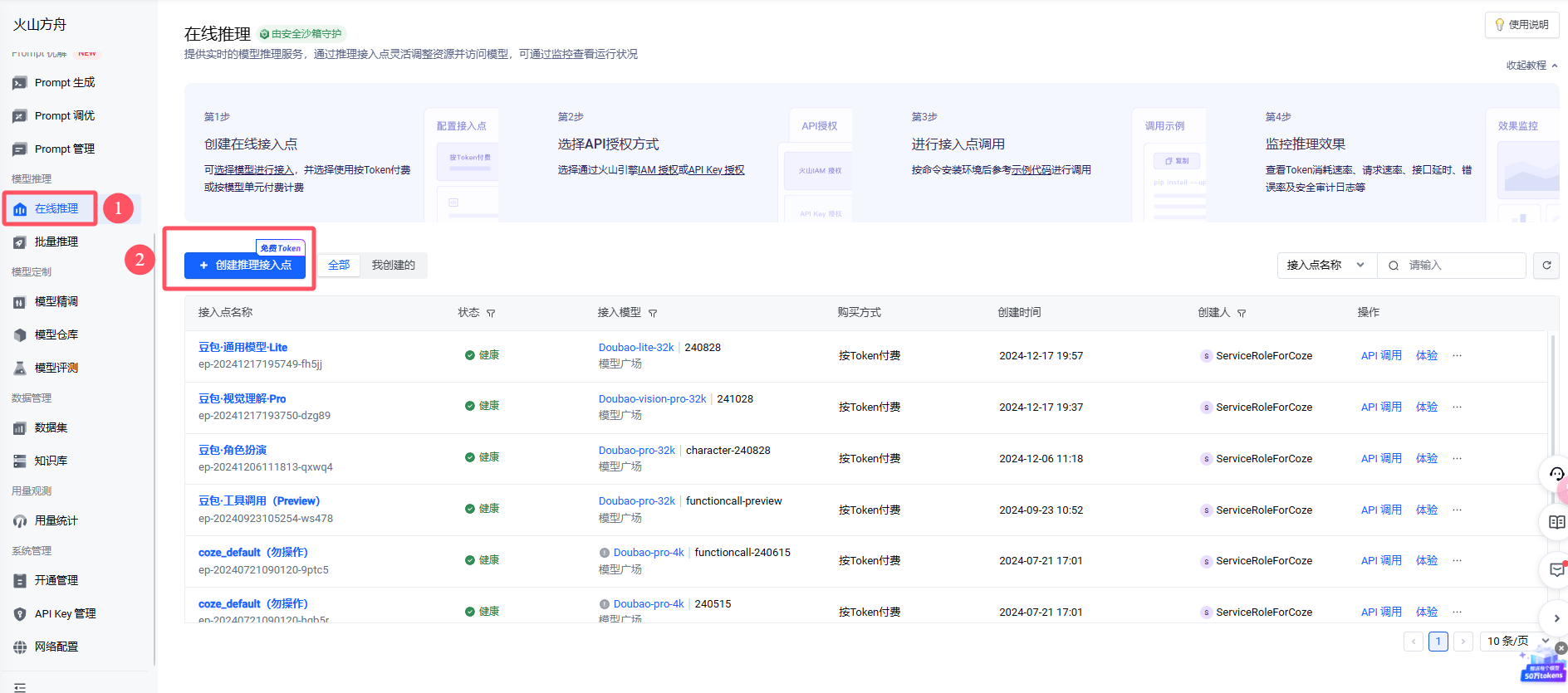This screenshot has width=1568, height=693.
Task: Go to page 1 in pagination
Action: tap(1438, 642)
